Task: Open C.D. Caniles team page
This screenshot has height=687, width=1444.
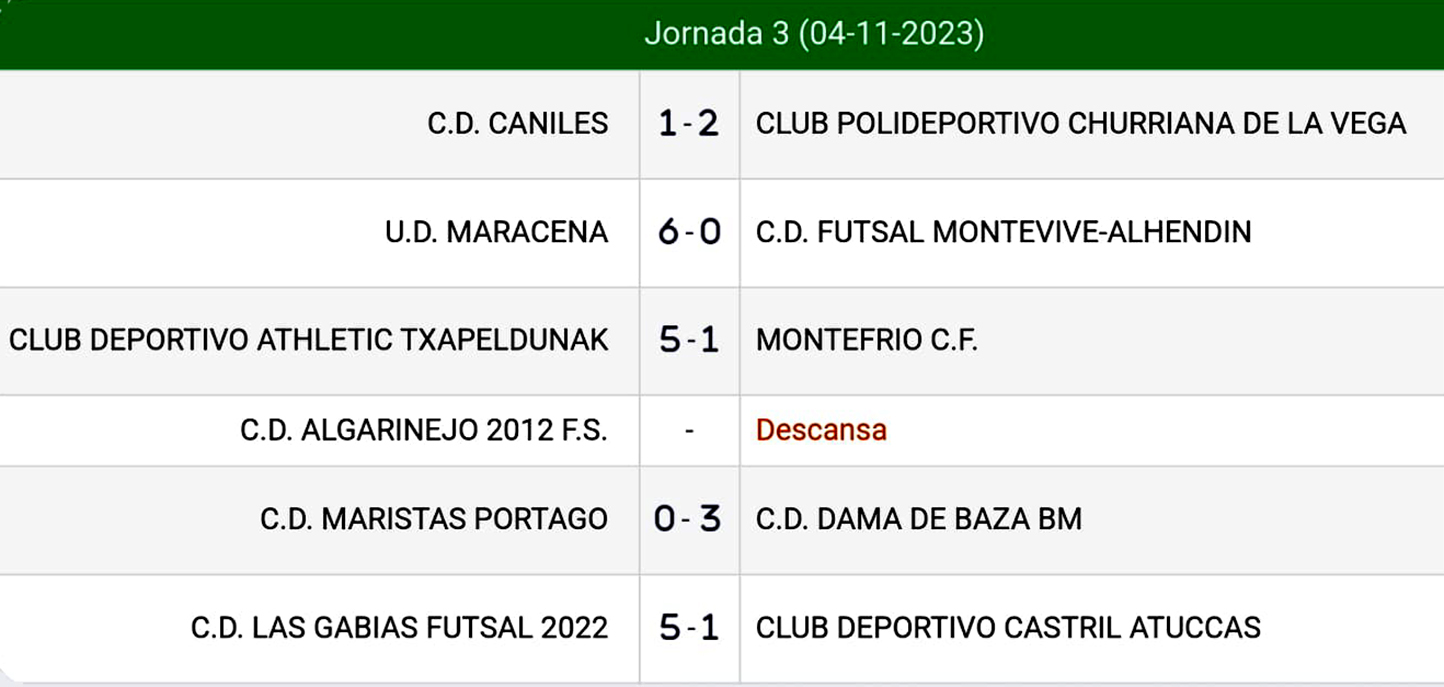Action: click(517, 123)
